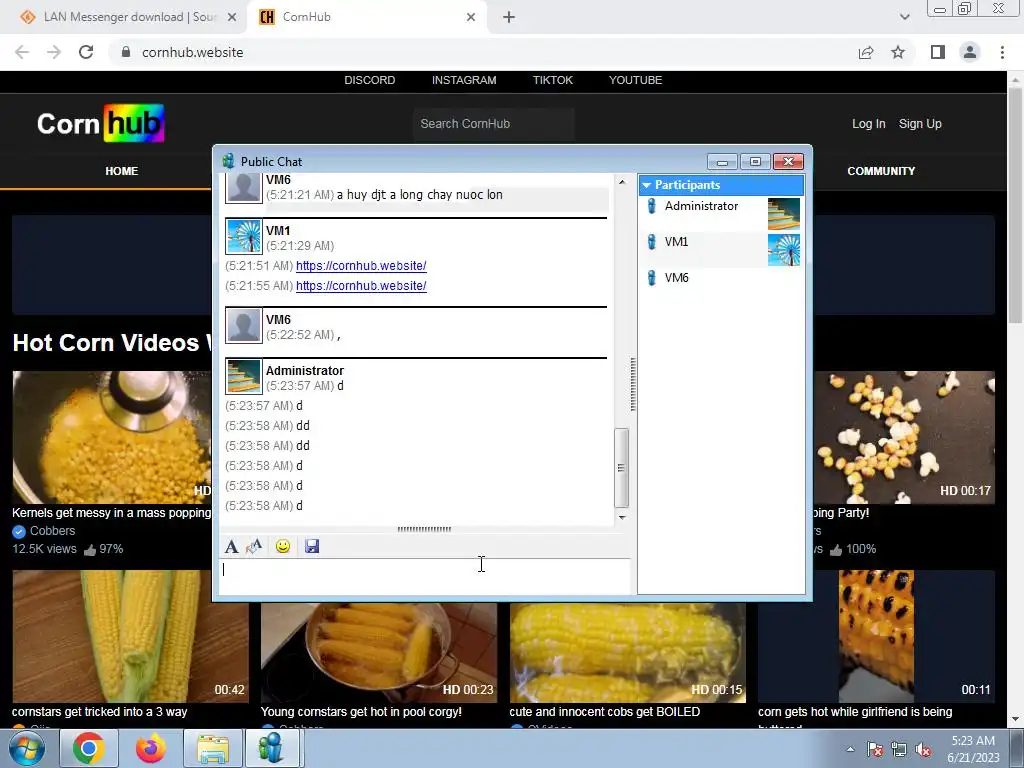Click the browser page vertical scrollbar
The image size is (1024, 768).
click(1015, 206)
